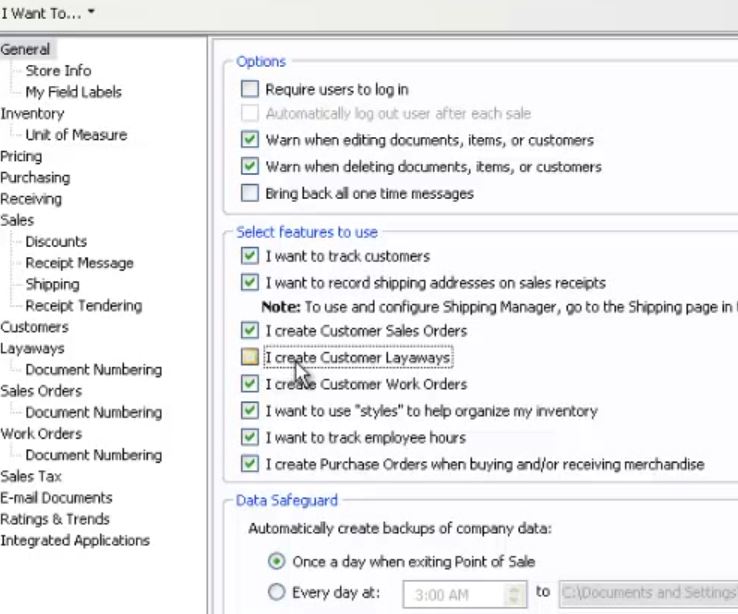Open Receipt Tendering preferences

pyautogui.click(x=83, y=305)
